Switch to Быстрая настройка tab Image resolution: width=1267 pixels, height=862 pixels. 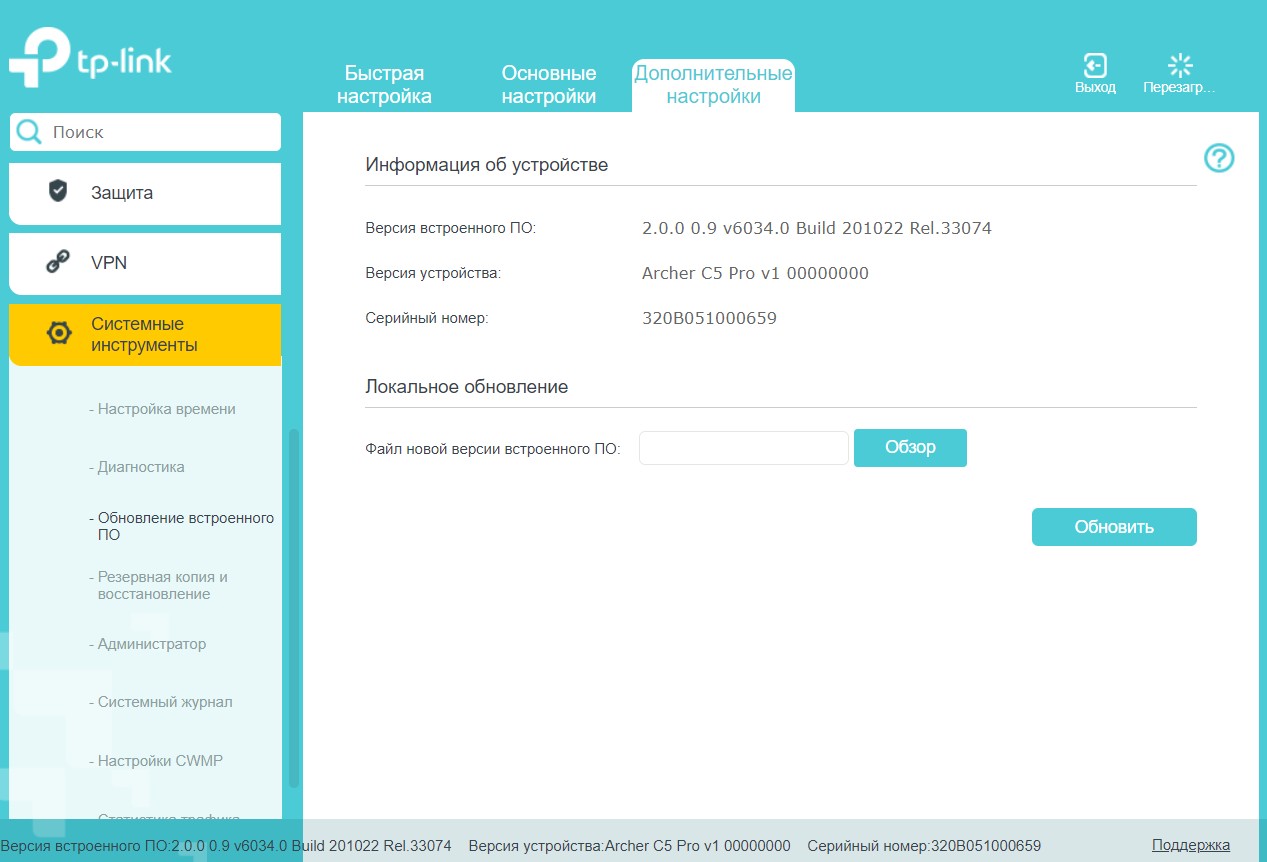(x=384, y=85)
